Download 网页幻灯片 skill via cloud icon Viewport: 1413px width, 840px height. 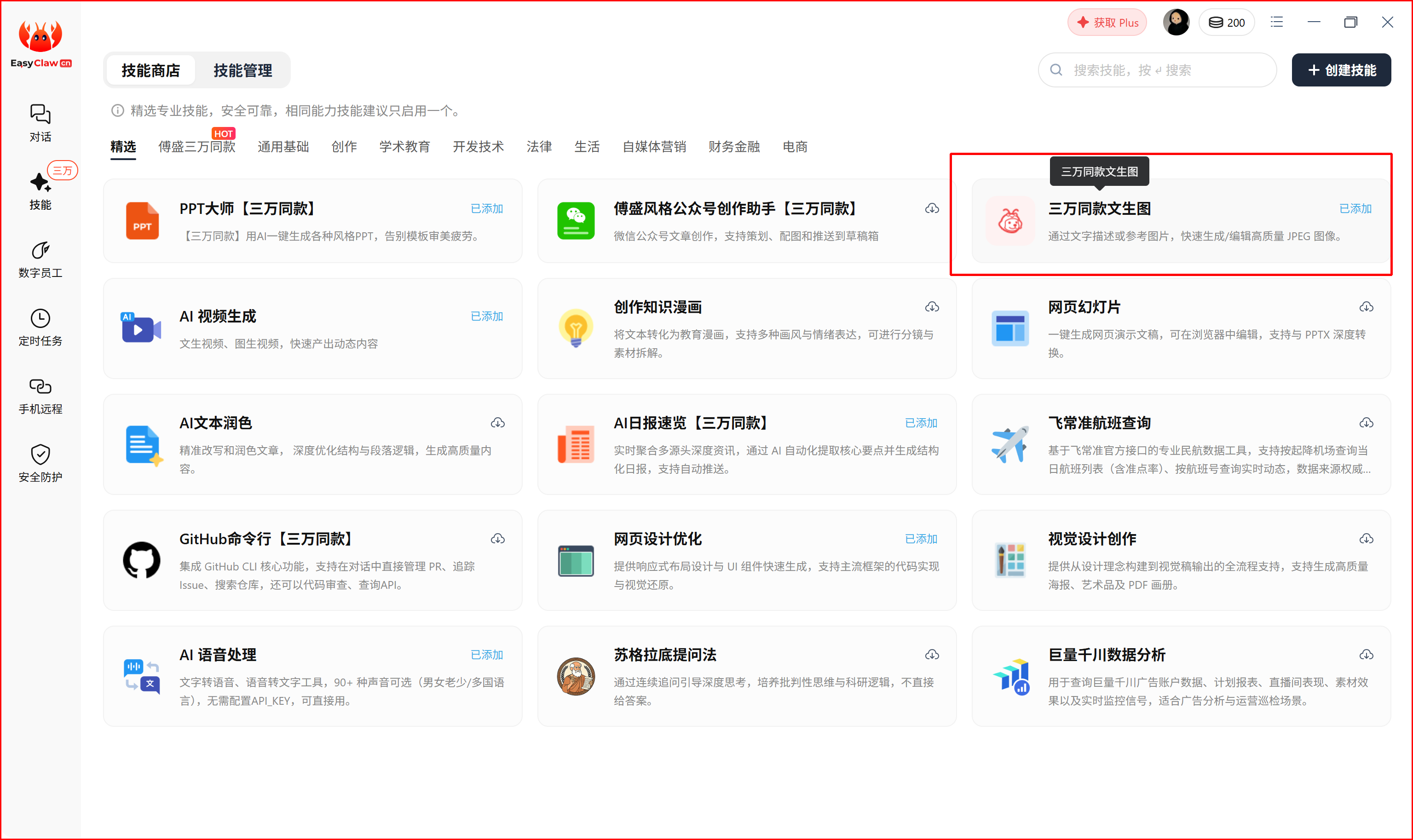1366,307
